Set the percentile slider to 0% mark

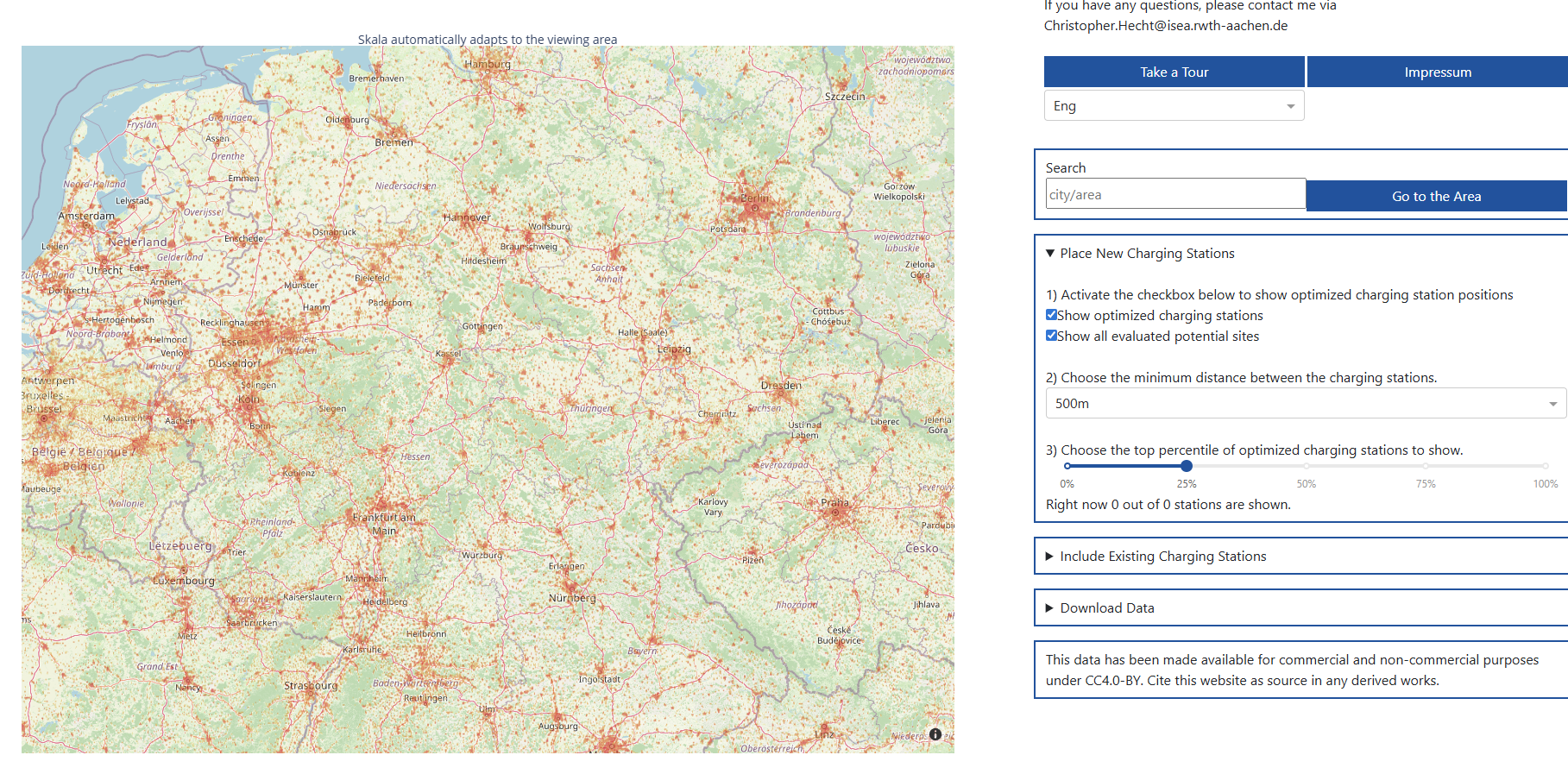point(1067,466)
